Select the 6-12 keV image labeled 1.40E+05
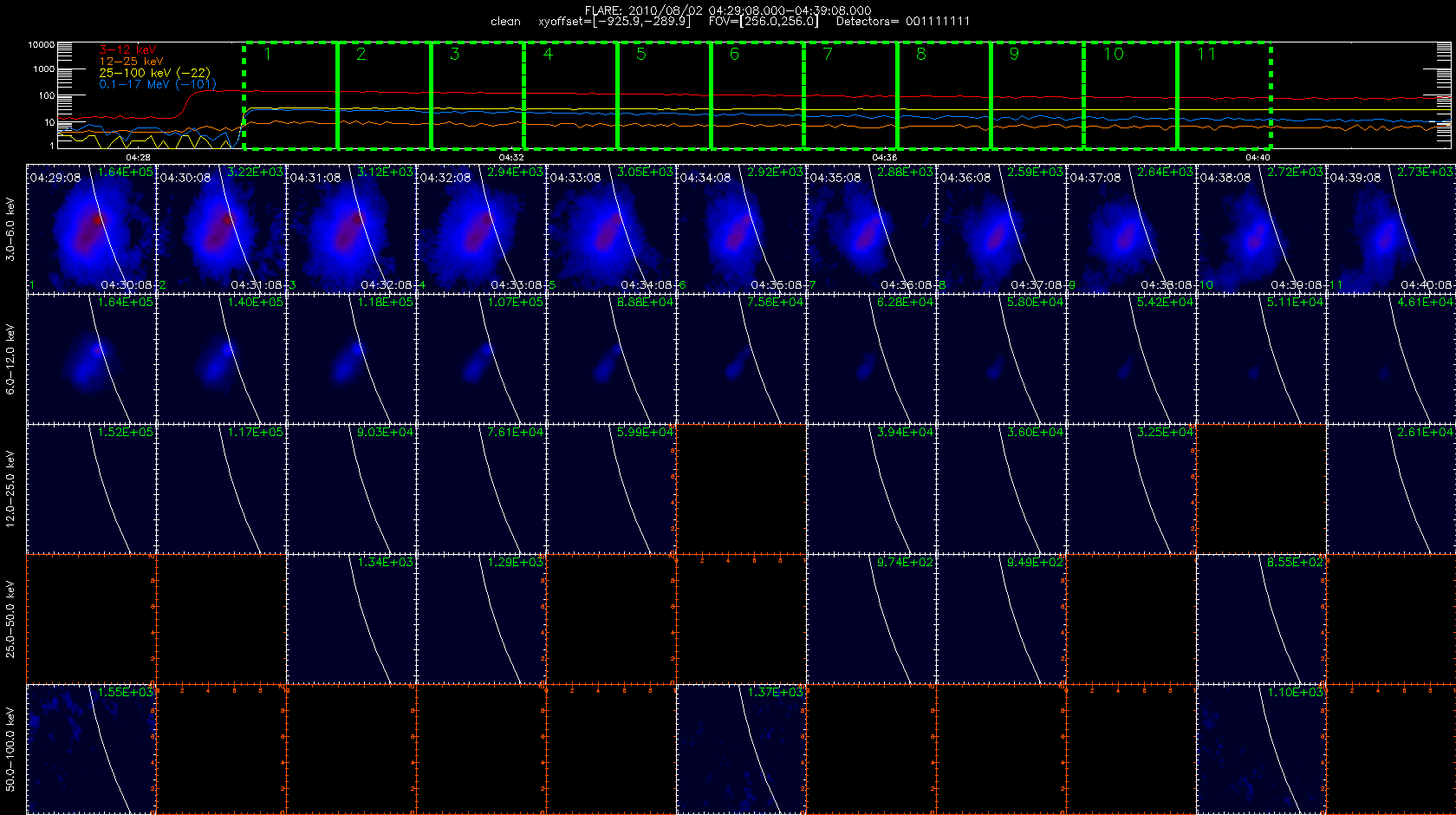The image size is (1456, 815). pyautogui.click(x=222, y=359)
